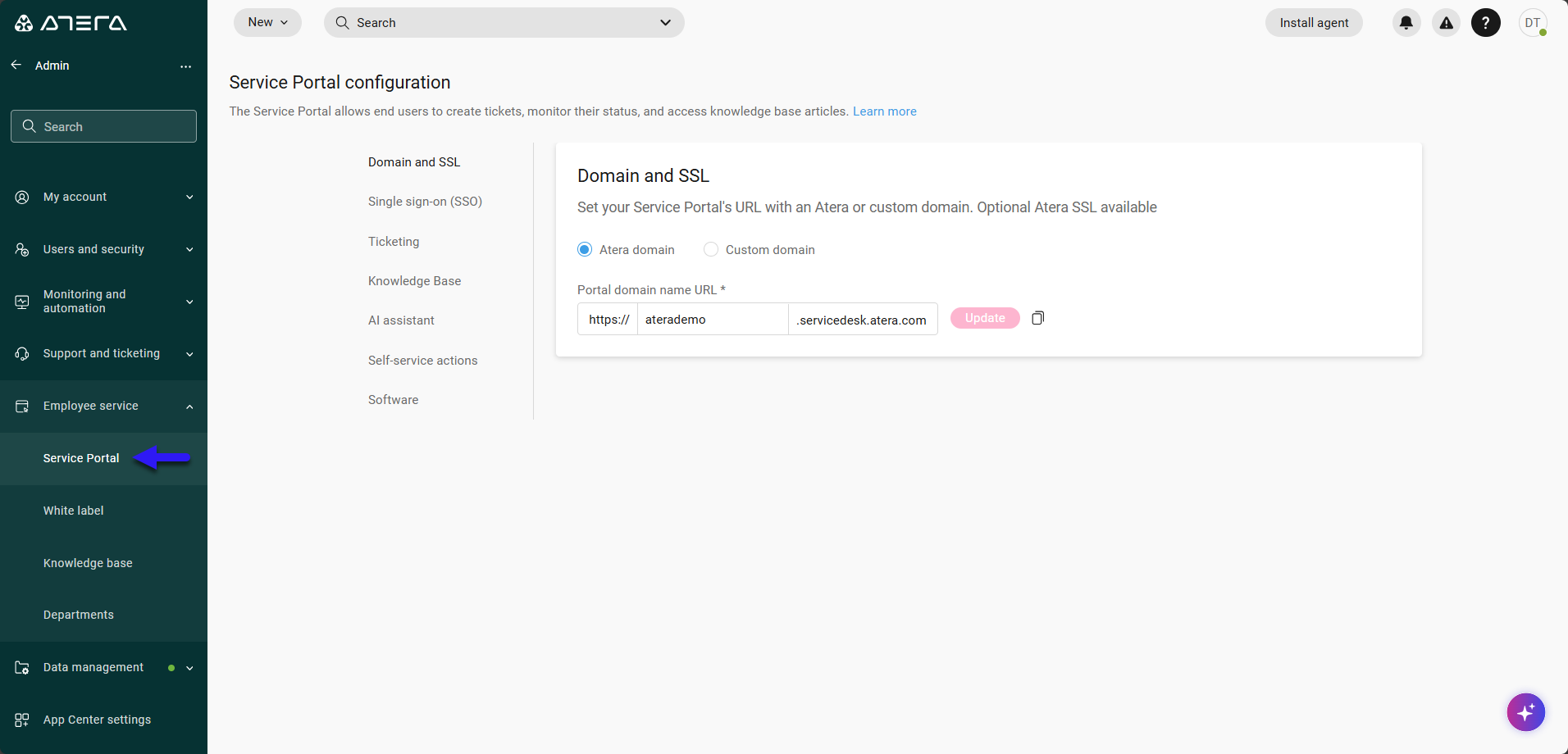Image resolution: width=1568 pixels, height=754 pixels.
Task: Click the Update button
Action: point(985,318)
